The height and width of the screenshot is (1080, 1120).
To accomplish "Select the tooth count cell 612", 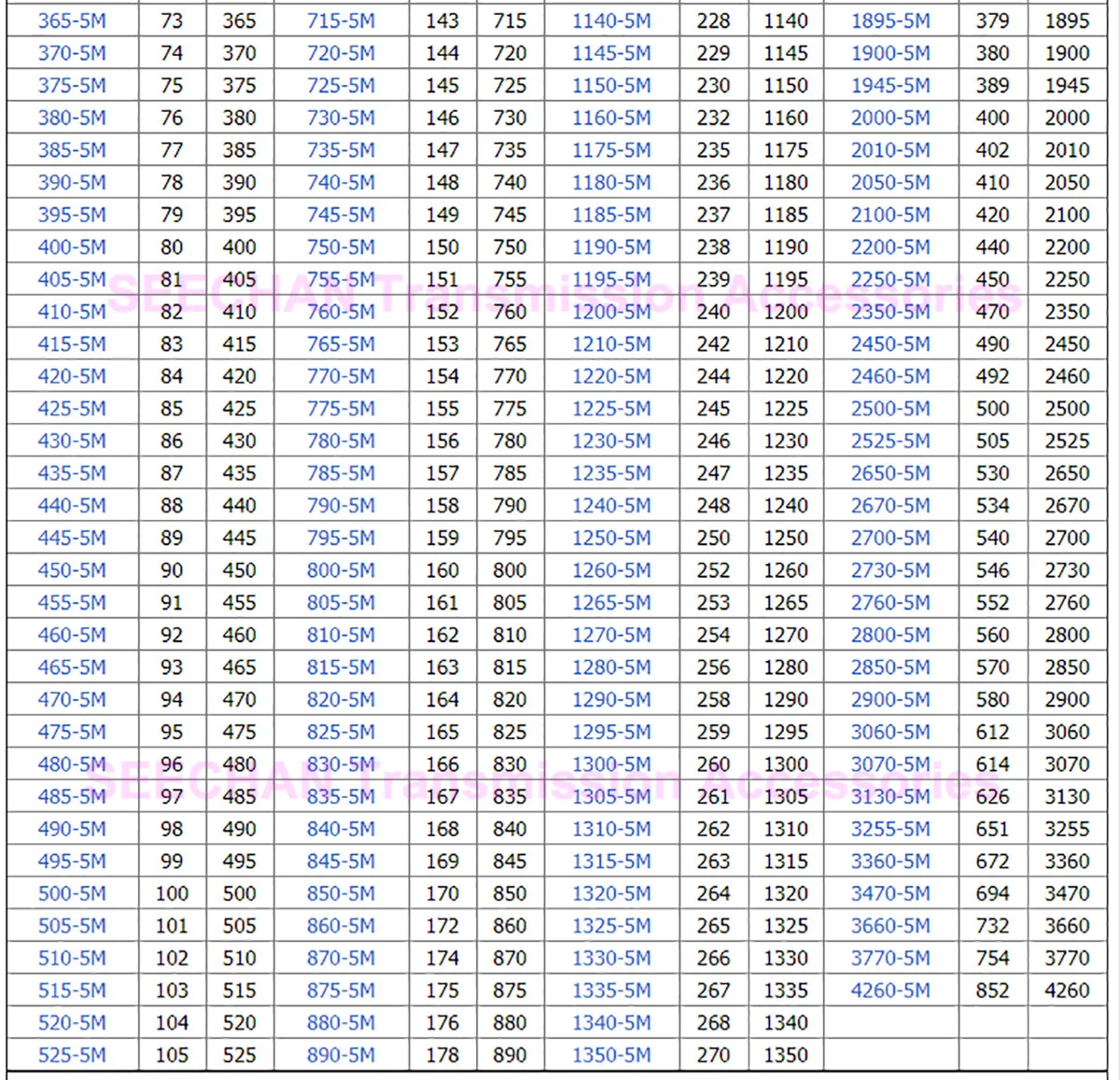I will tap(992, 732).
